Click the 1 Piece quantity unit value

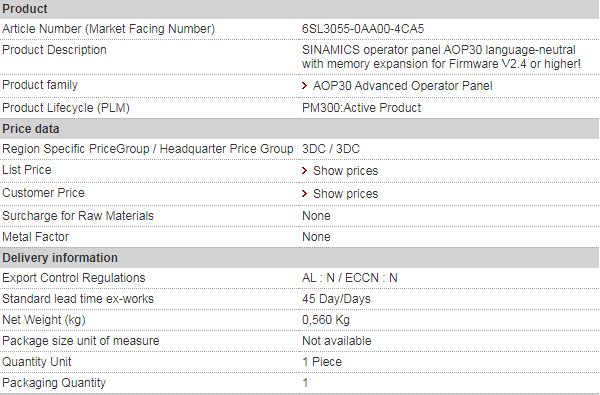(321, 362)
